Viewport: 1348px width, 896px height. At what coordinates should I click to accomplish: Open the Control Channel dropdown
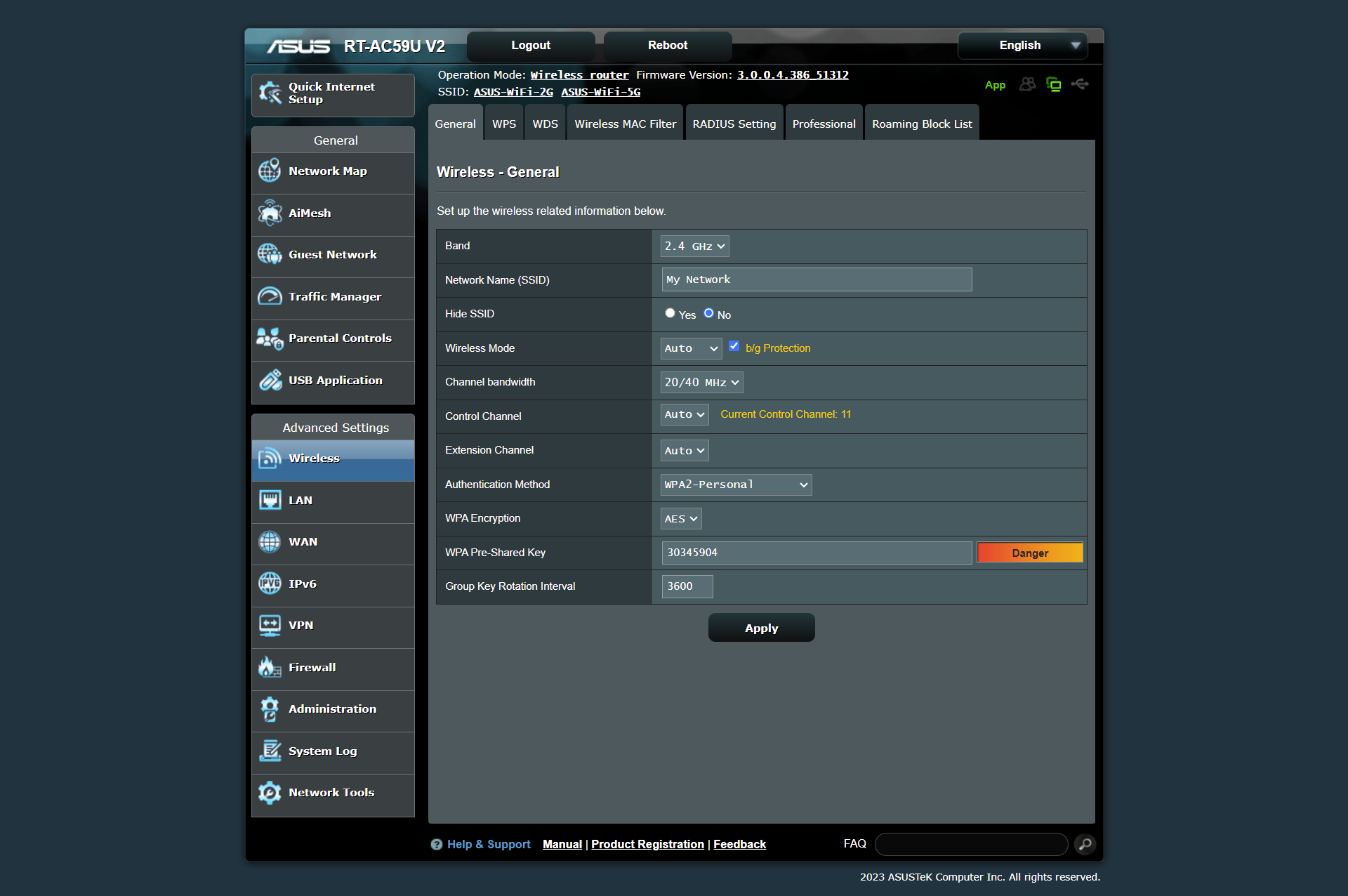[x=685, y=414]
